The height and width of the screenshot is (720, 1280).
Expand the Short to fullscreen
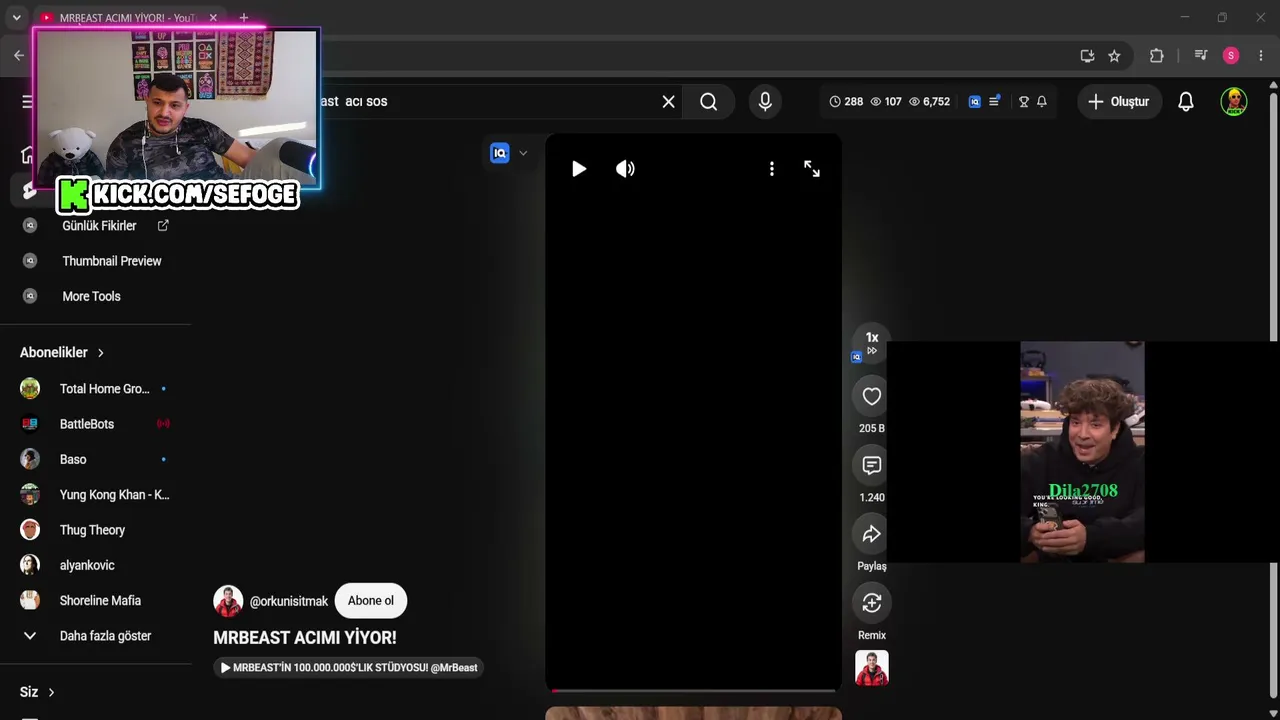tap(812, 169)
